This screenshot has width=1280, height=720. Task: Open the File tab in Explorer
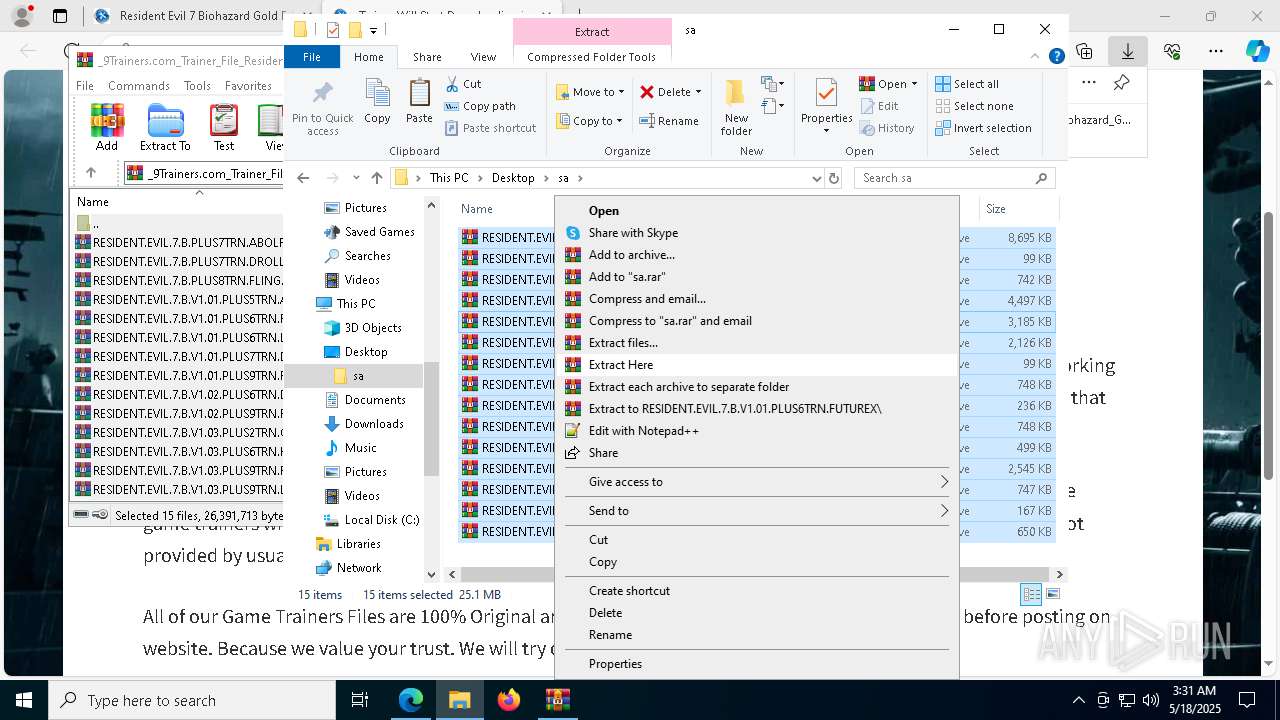[x=312, y=57]
